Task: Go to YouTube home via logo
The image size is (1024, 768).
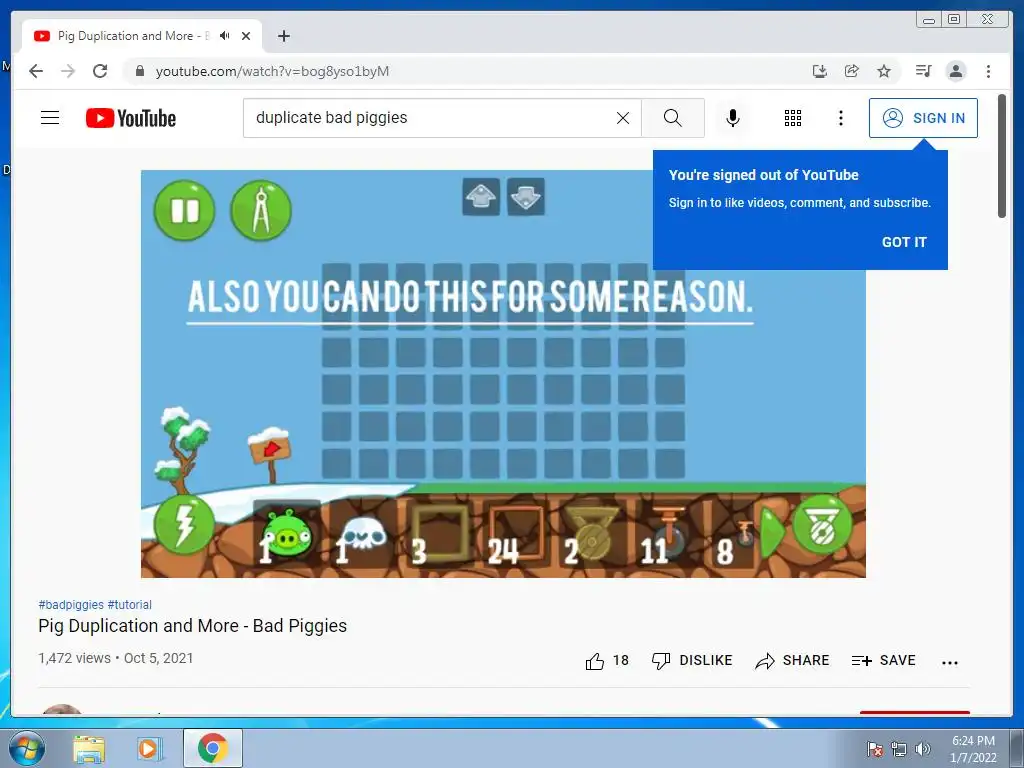Action: click(131, 118)
